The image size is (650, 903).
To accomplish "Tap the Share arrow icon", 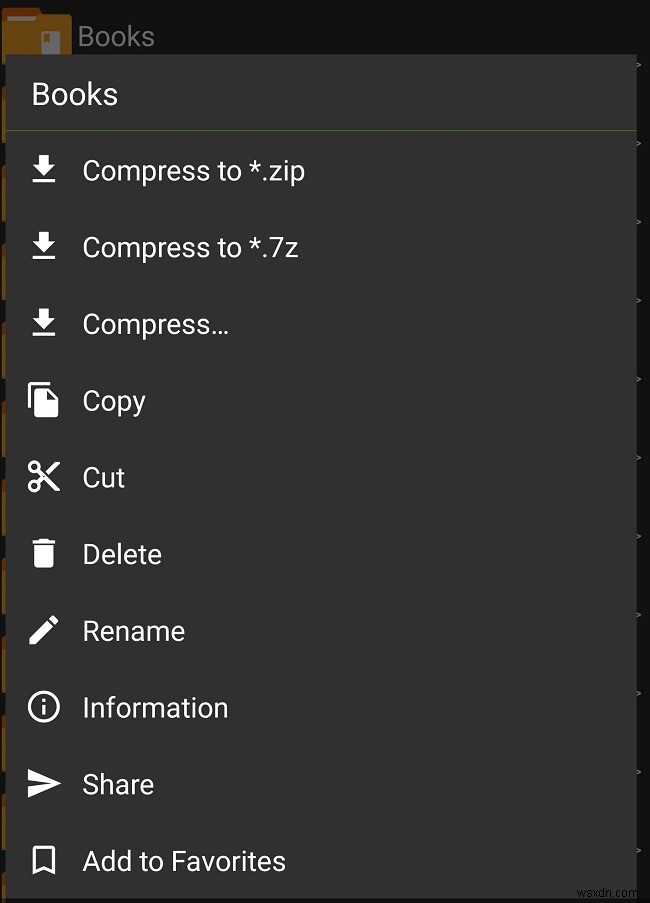I will coord(43,784).
